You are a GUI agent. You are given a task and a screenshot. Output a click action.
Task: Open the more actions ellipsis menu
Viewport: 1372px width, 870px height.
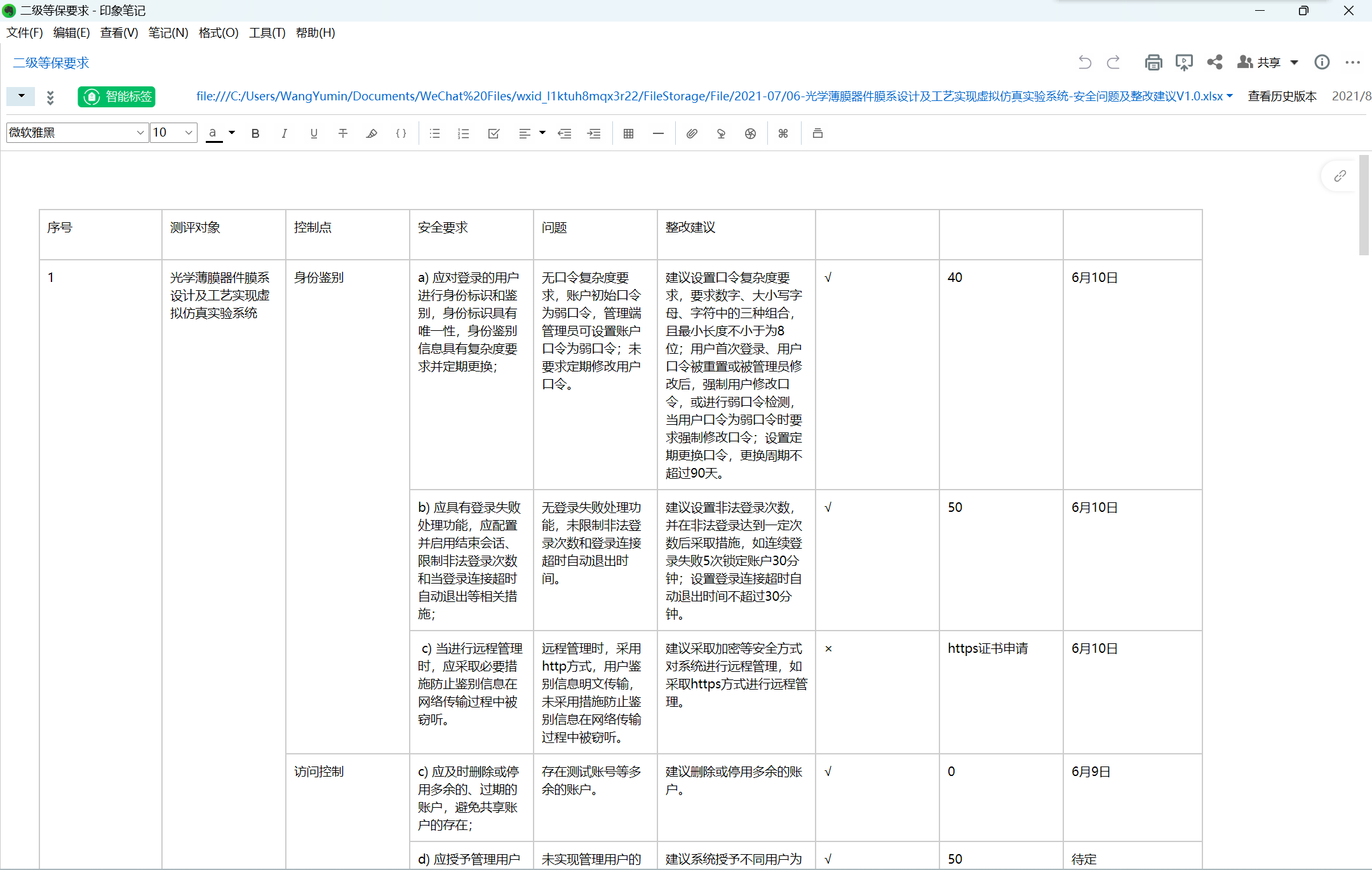[1352, 62]
